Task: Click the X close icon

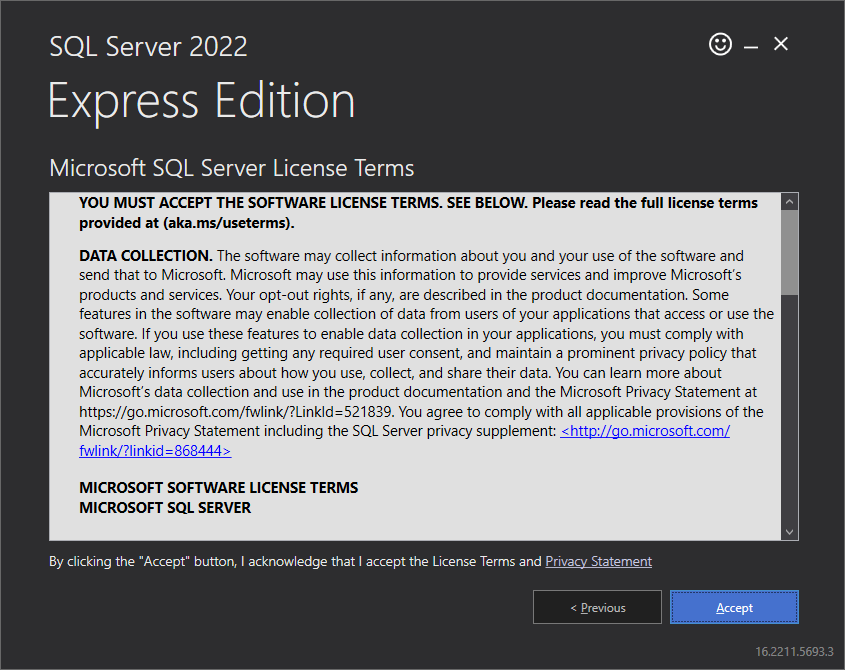Action: (781, 44)
